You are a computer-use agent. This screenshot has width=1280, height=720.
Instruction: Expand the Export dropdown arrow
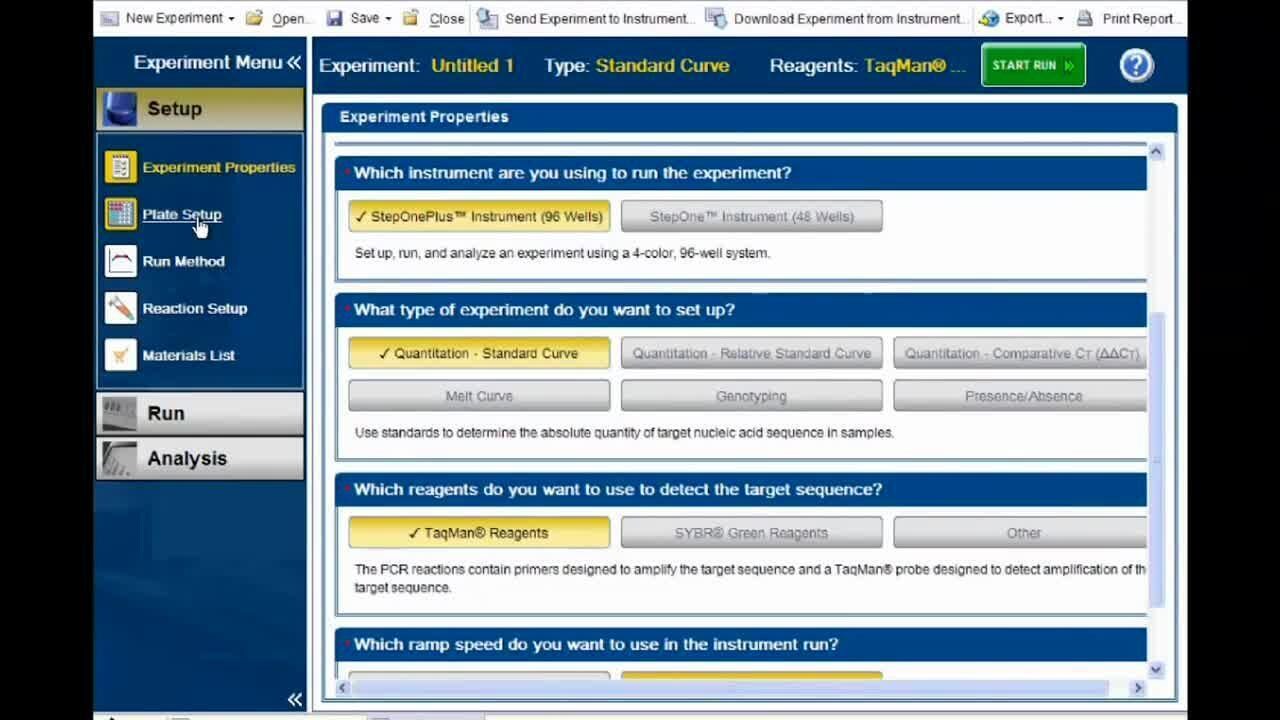tap(1060, 19)
